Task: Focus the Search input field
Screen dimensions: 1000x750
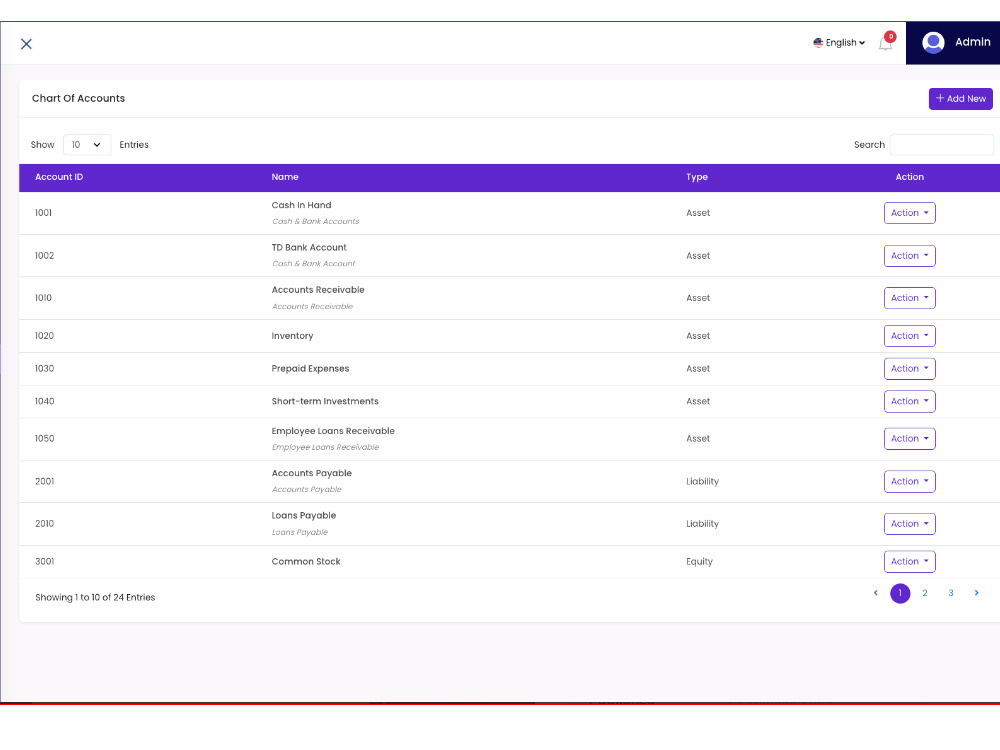Action: pos(941,145)
